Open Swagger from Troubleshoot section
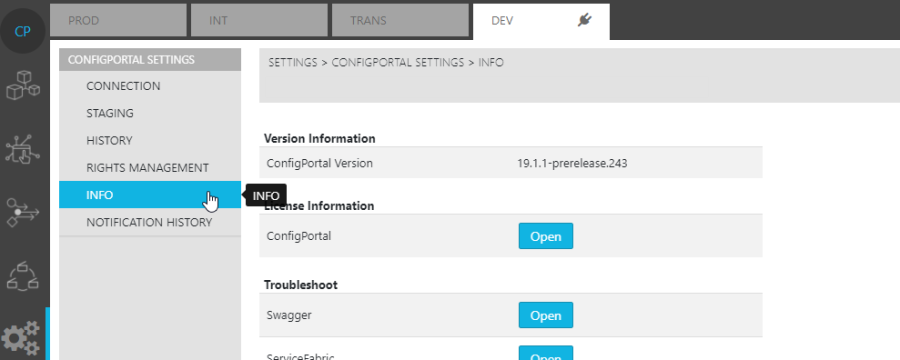The height and width of the screenshot is (360, 900). [546, 315]
